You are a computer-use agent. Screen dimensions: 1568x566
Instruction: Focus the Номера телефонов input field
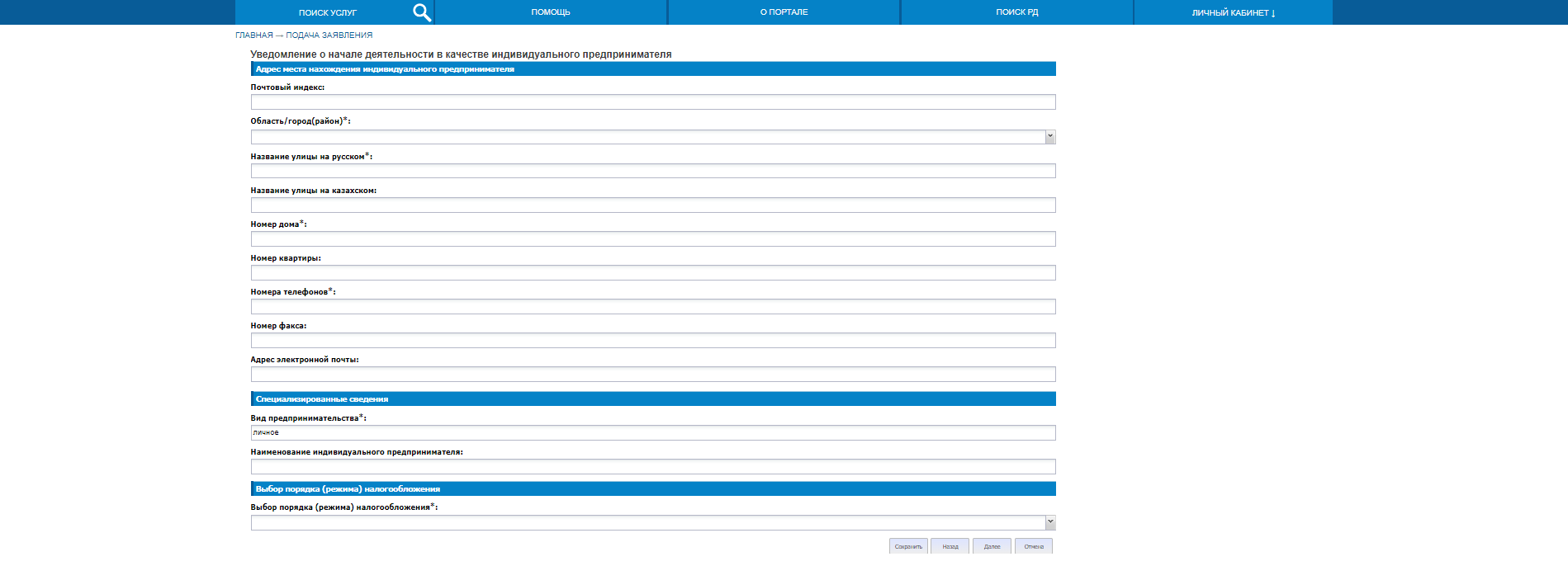653,307
